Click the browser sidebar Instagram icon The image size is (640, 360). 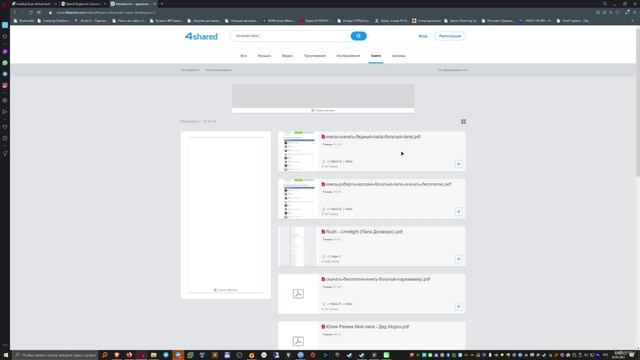pyautogui.click(x=5, y=85)
